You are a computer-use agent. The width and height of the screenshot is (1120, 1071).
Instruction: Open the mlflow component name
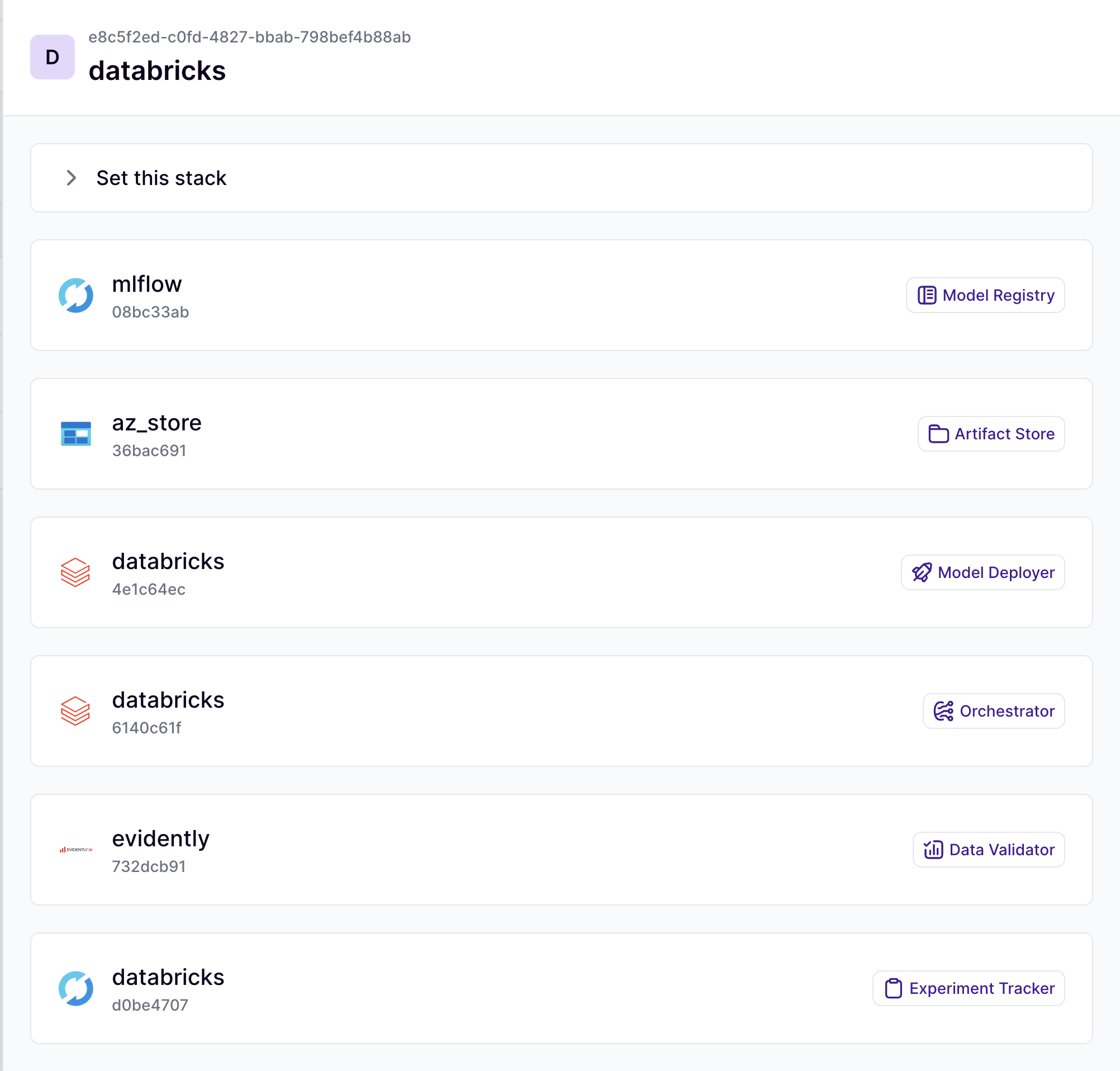[147, 285]
